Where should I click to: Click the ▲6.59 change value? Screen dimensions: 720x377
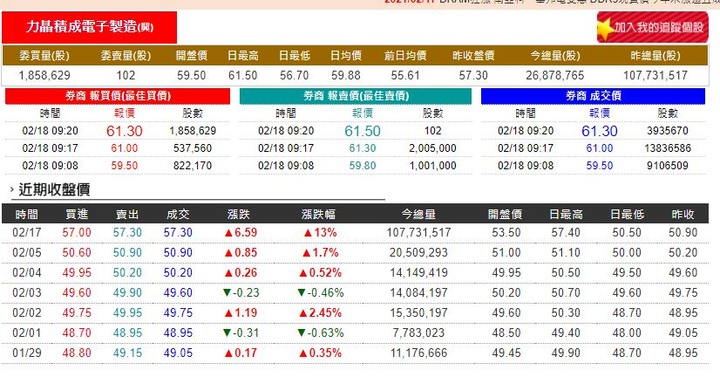pyautogui.click(x=241, y=232)
